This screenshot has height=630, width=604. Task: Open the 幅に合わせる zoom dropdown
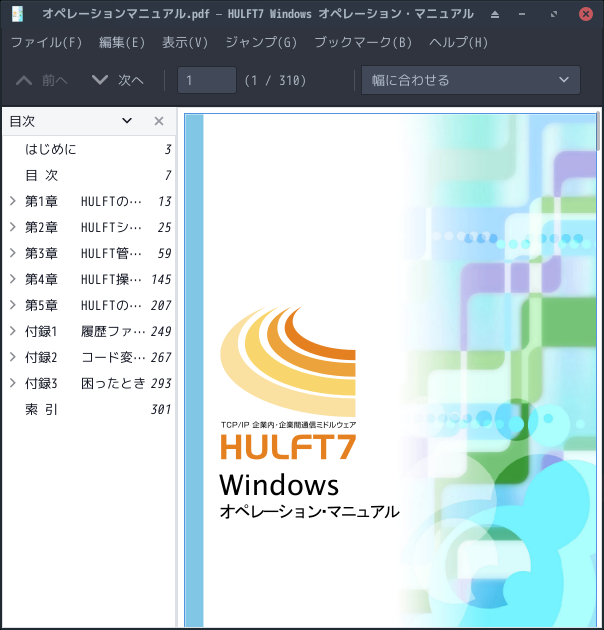coord(471,80)
